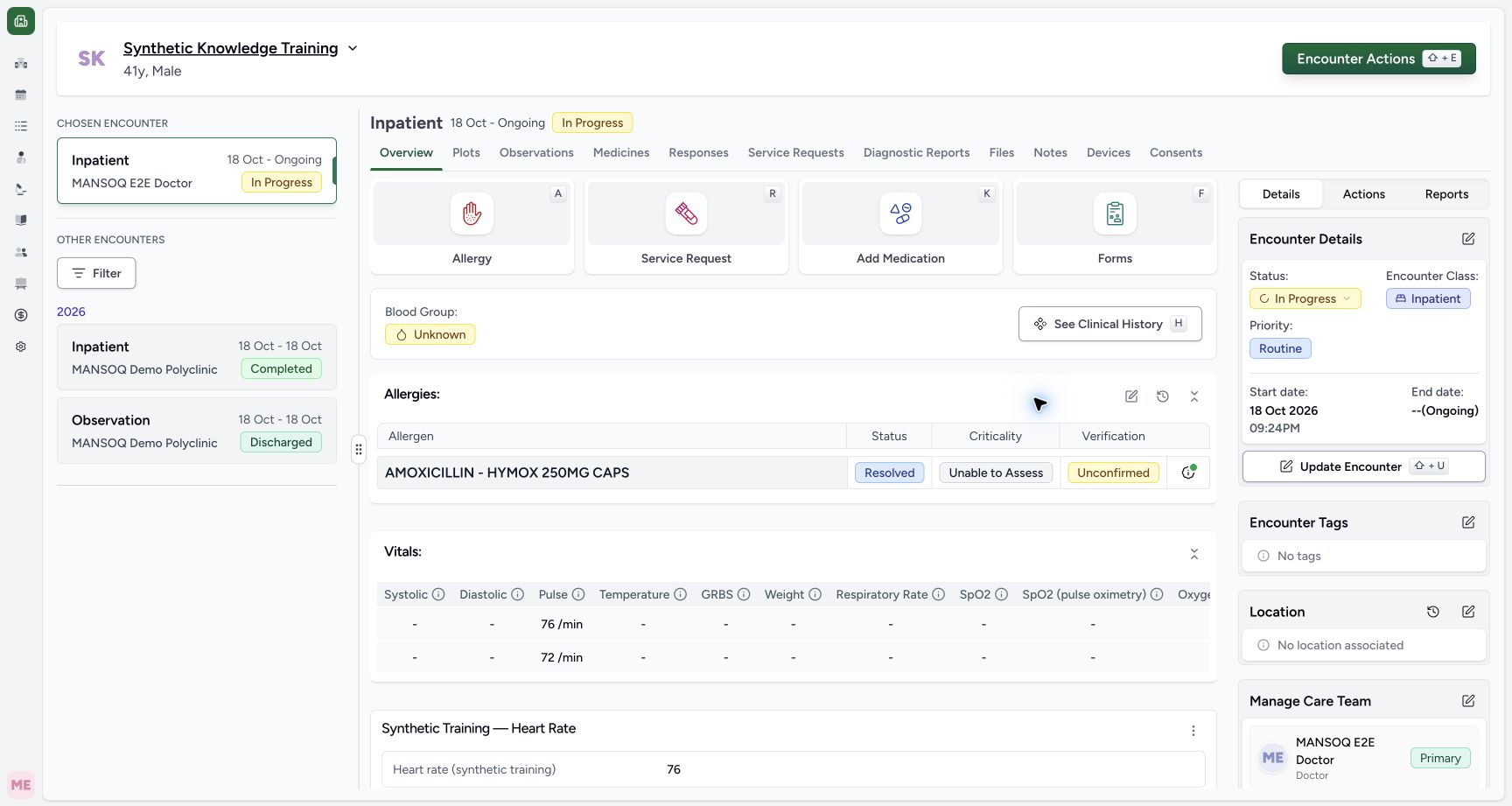This screenshot has height=806, width=1512.
Task: Open the In Progress status dropdown
Action: [1305, 298]
